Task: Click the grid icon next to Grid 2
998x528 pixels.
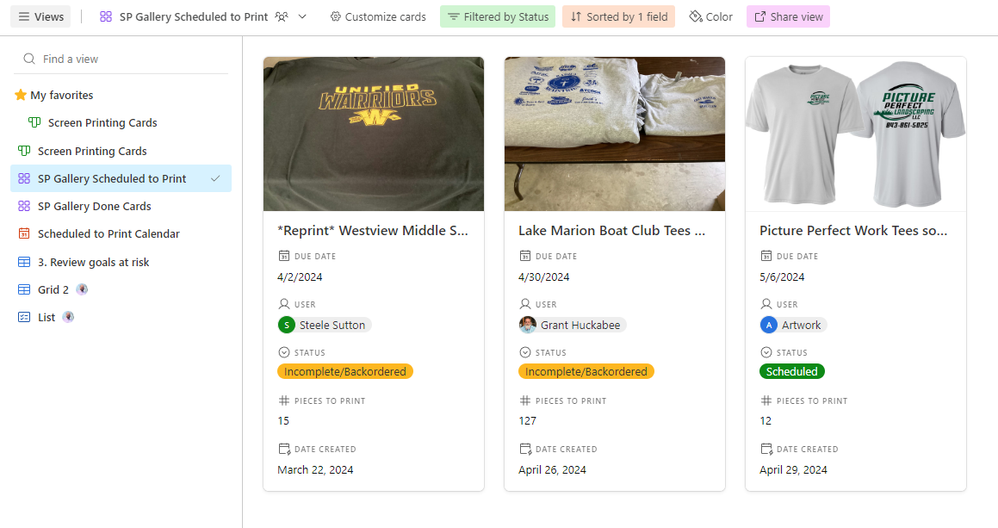Action: click(24, 290)
